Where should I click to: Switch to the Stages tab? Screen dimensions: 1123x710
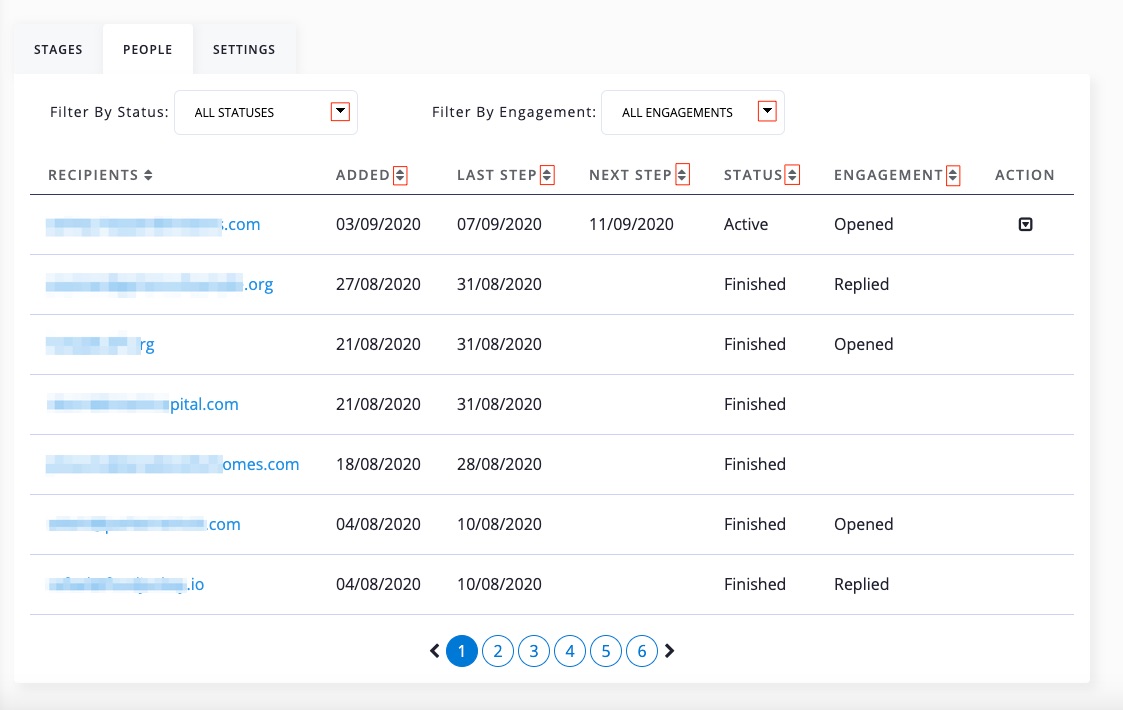(58, 49)
